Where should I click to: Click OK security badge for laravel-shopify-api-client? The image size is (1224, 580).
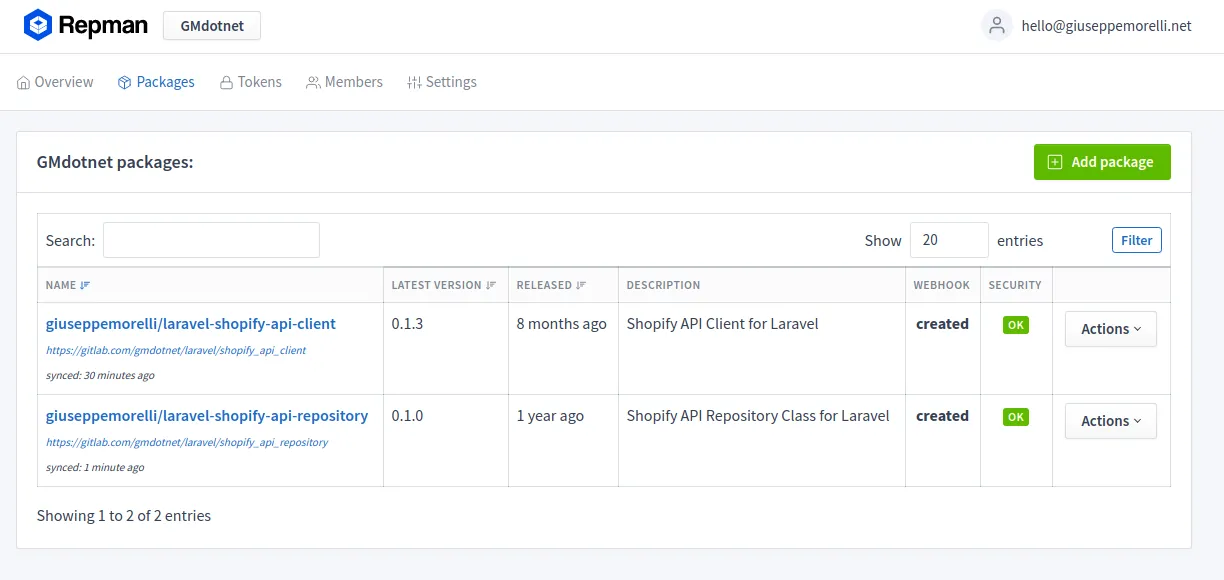pos(1015,325)
